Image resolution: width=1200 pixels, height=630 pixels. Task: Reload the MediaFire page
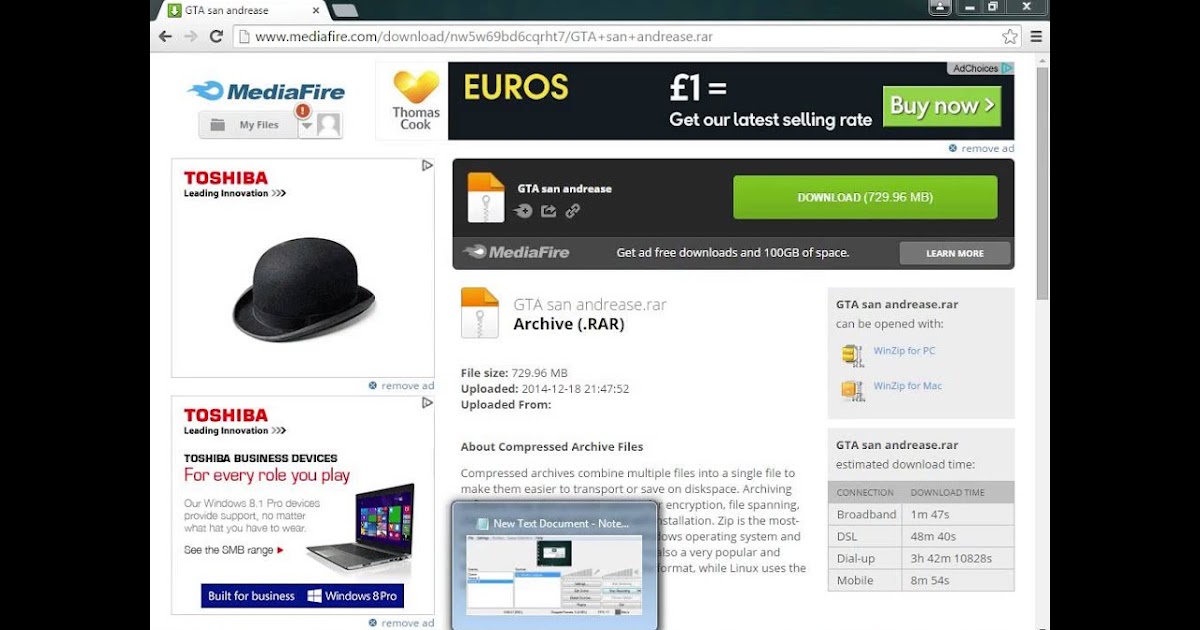216,36
